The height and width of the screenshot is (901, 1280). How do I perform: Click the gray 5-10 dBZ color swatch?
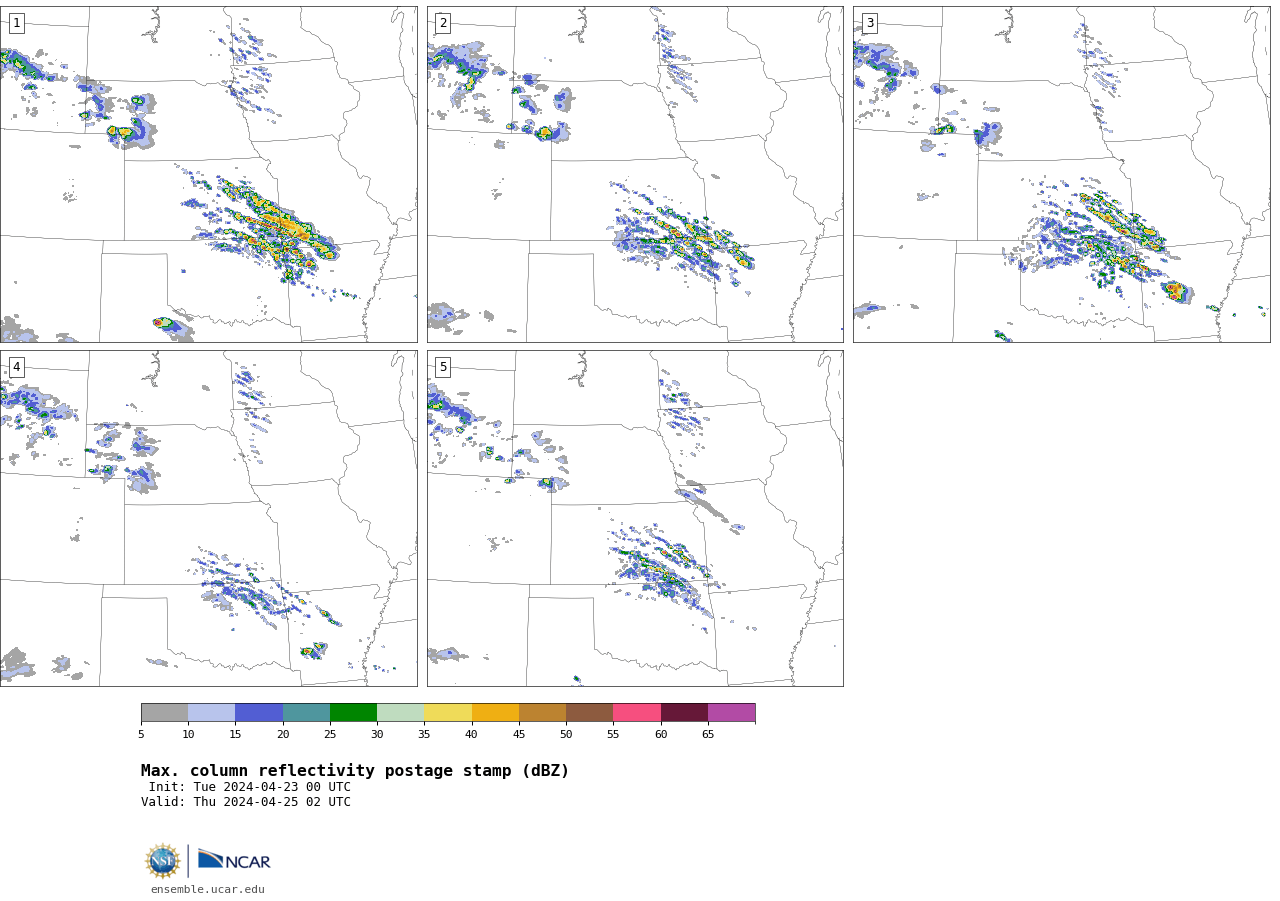tap(164, 713)
